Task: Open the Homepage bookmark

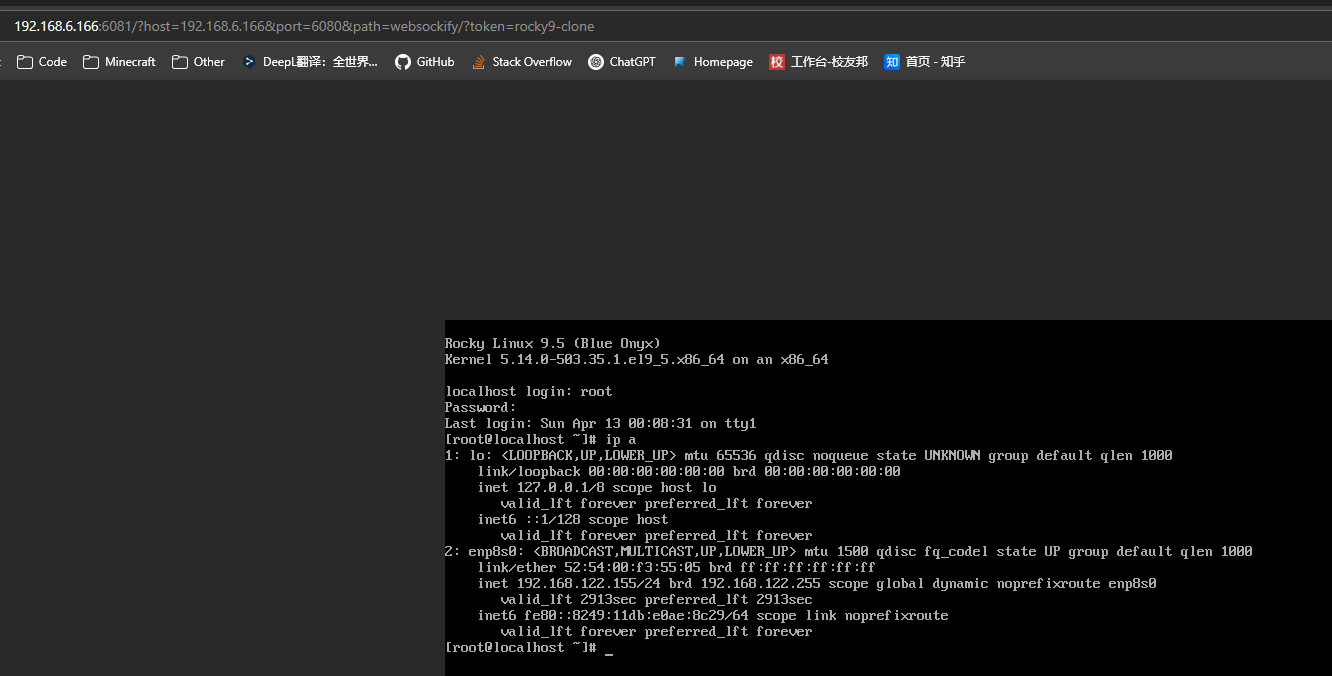Action: point(713,62)
